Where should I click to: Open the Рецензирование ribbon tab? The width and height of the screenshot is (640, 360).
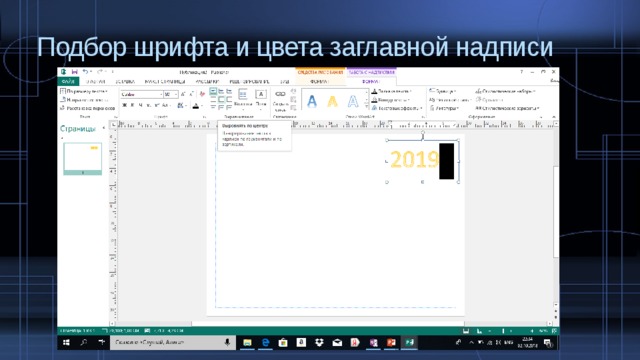click(x=249, y=82)
